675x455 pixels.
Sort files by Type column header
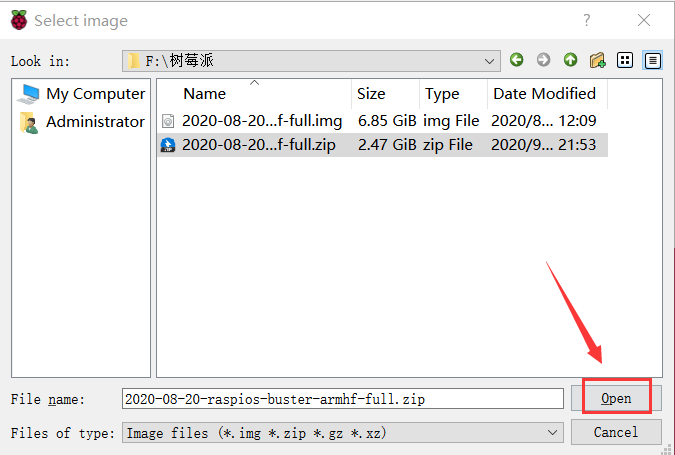pos(454,93)
